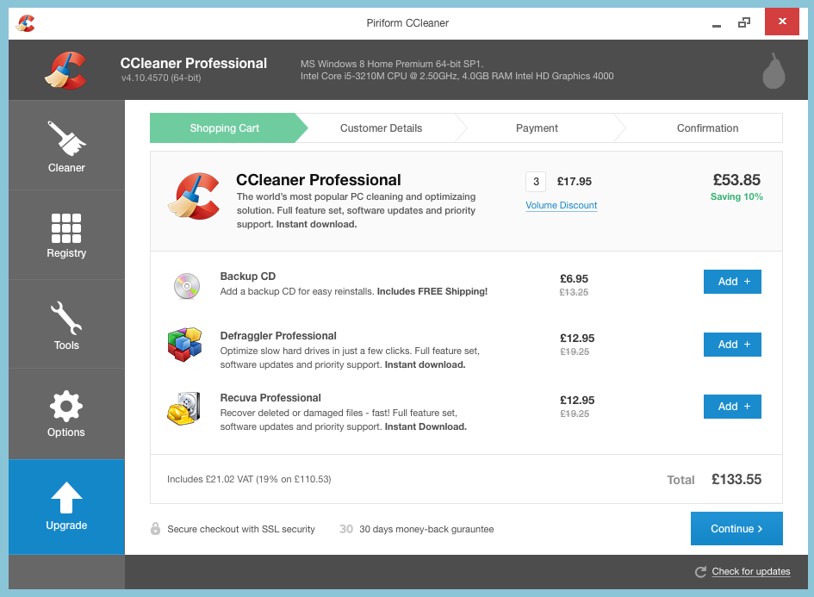Select the Upgrade arrow in sidebar

(x=66, y=507)
